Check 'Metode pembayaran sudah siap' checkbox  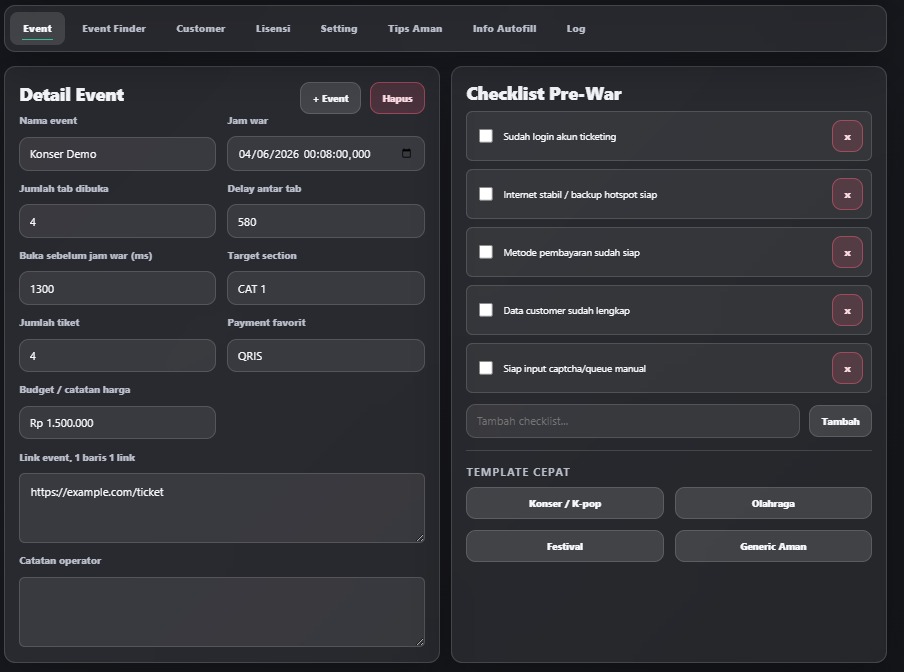tap(486, 252)
